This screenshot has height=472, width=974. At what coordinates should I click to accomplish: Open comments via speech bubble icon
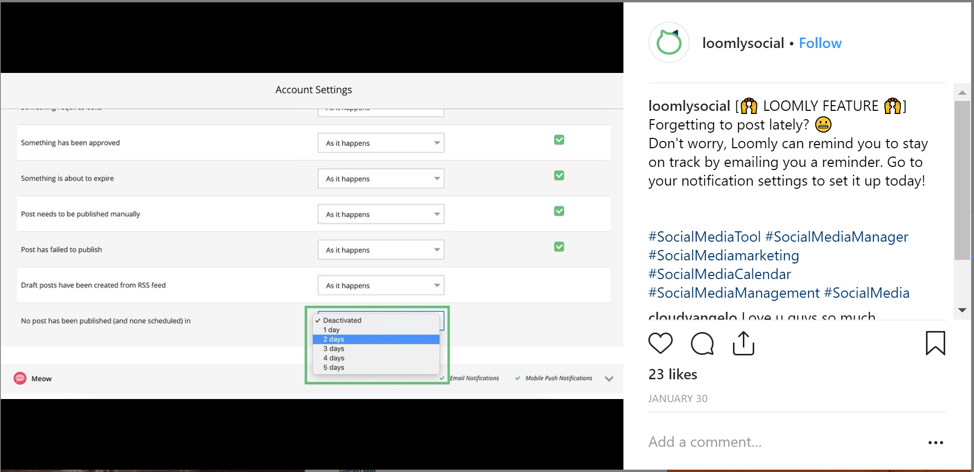[x=702, y=343]
